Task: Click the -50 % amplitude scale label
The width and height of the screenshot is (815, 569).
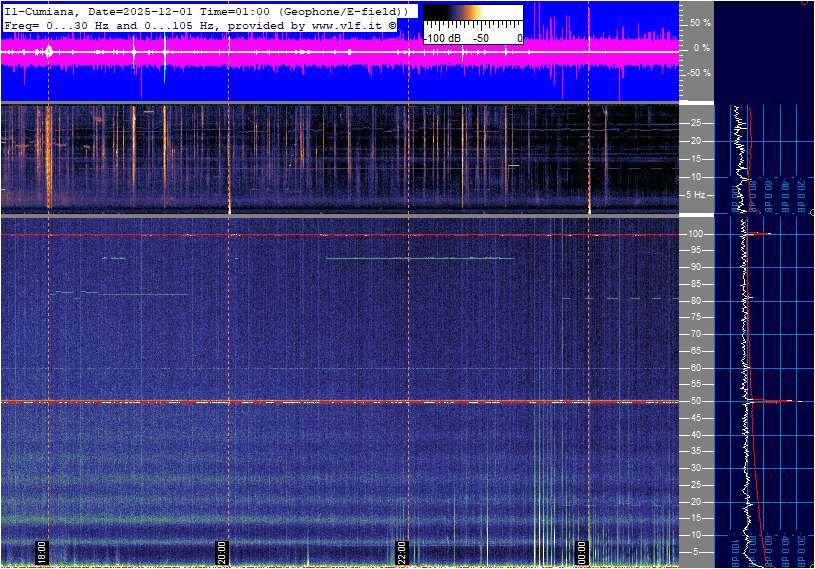Action: pos(698,73)
